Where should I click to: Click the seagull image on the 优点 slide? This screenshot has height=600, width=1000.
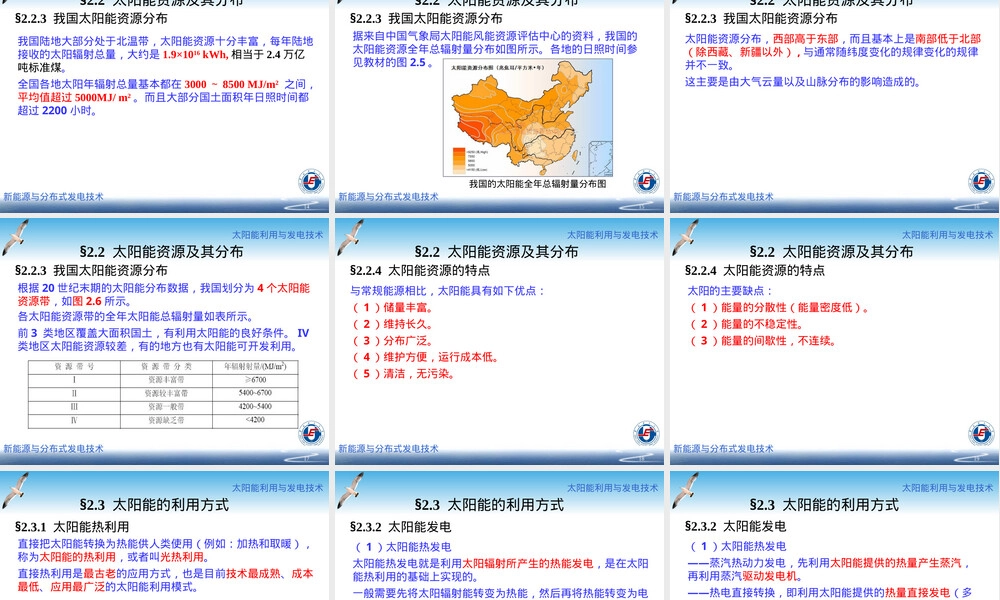click(351, 237)
